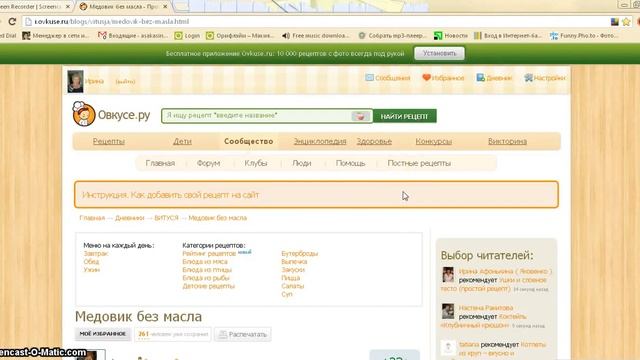Go to the Главная submenu item
Viewport: 640px width, 360px height.
pyautogui.click(x=160, y=163)
